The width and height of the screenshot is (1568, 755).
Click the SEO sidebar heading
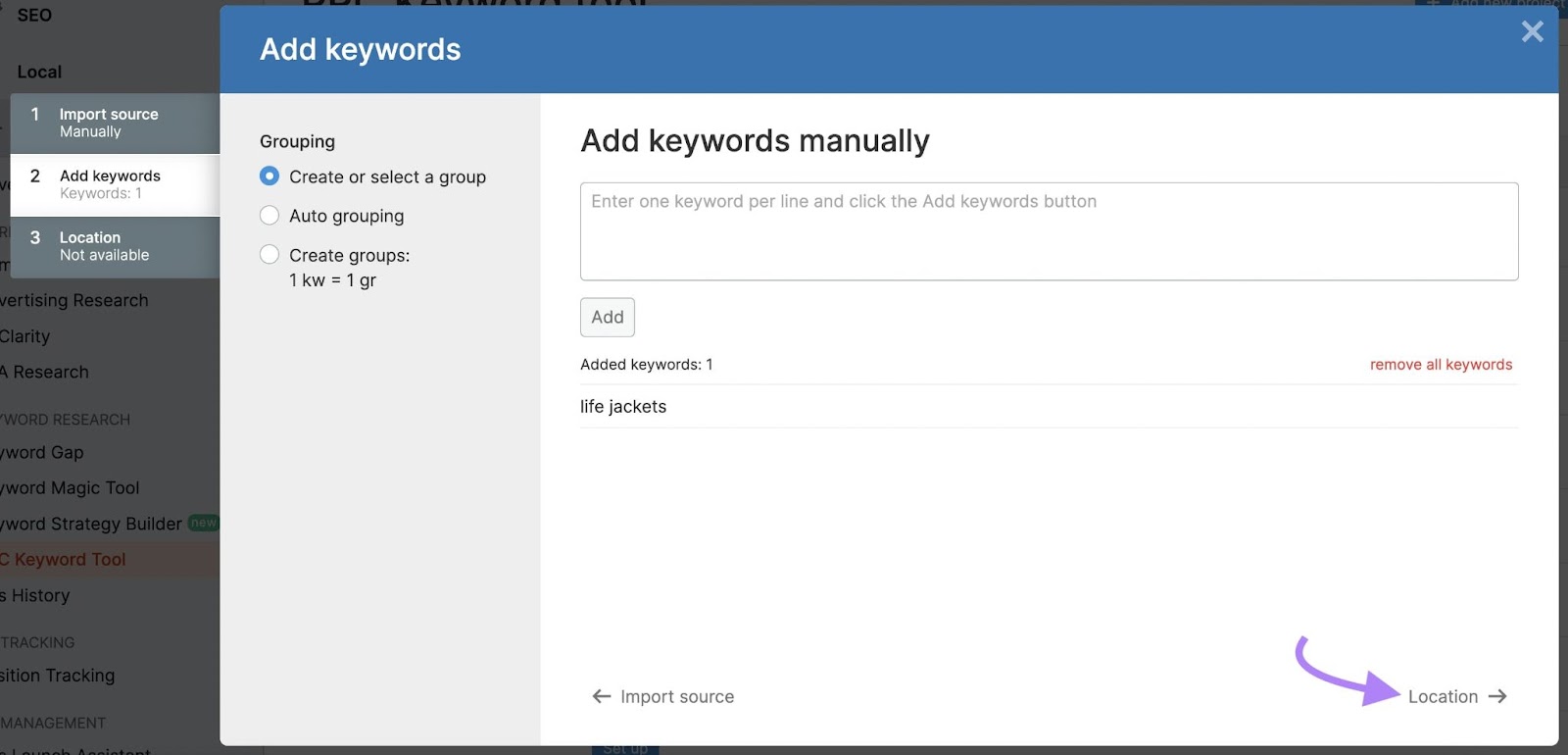pos(34,15)
